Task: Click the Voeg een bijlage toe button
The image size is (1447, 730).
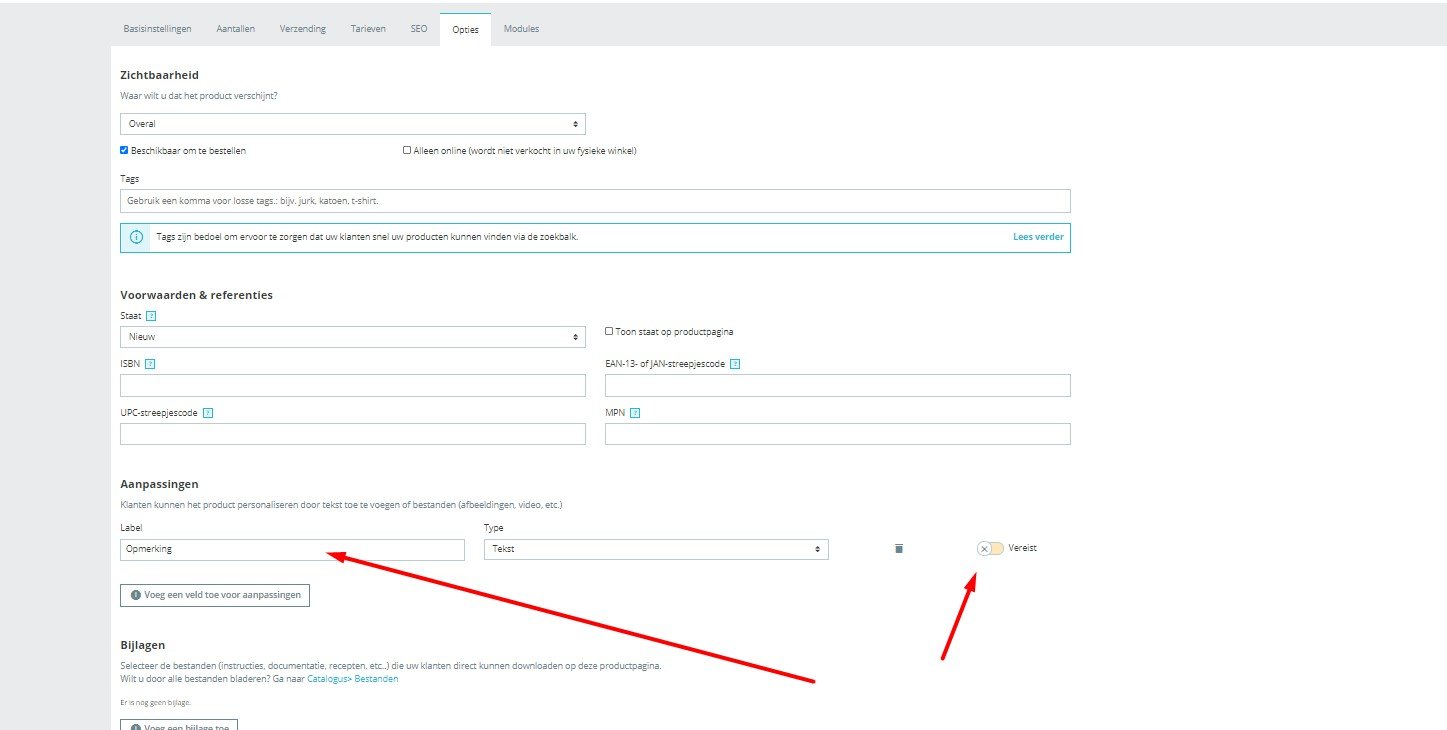Action: pos(179,727)
